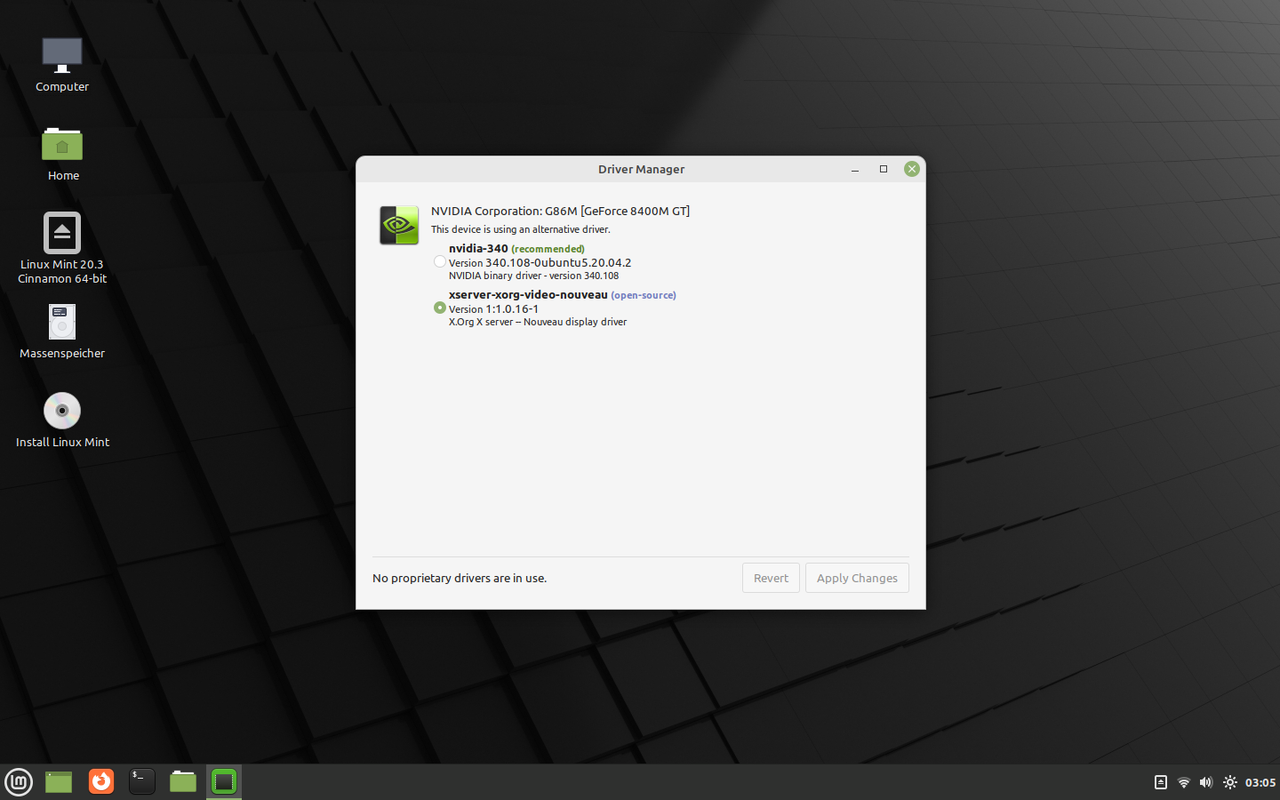The image size is (1280, 800).
Task: Click the 'Version 340.108-0ubuntu5.20.04.2' text
Action: (540, 263)
